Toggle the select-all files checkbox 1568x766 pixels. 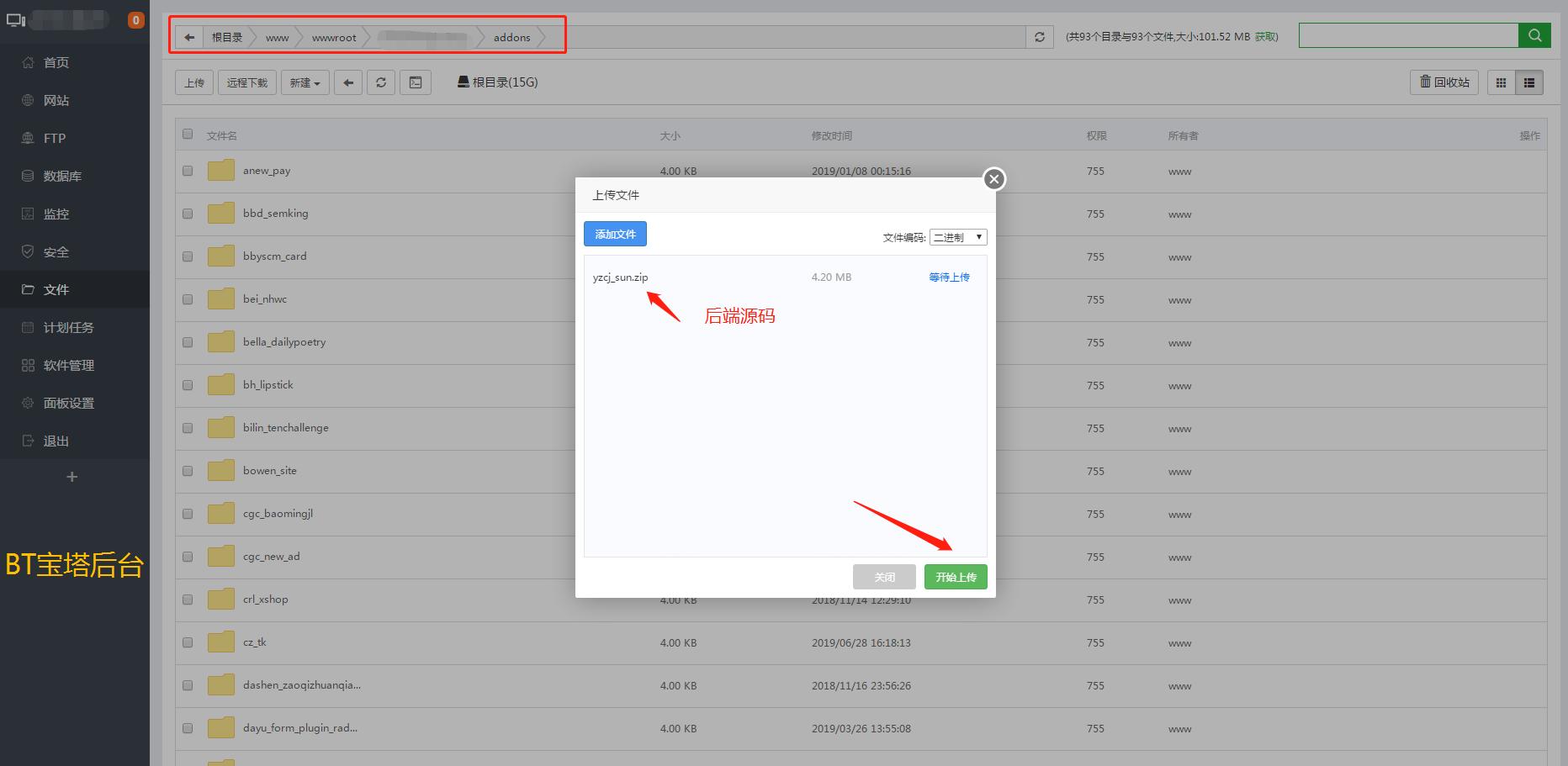coord(188,135)
